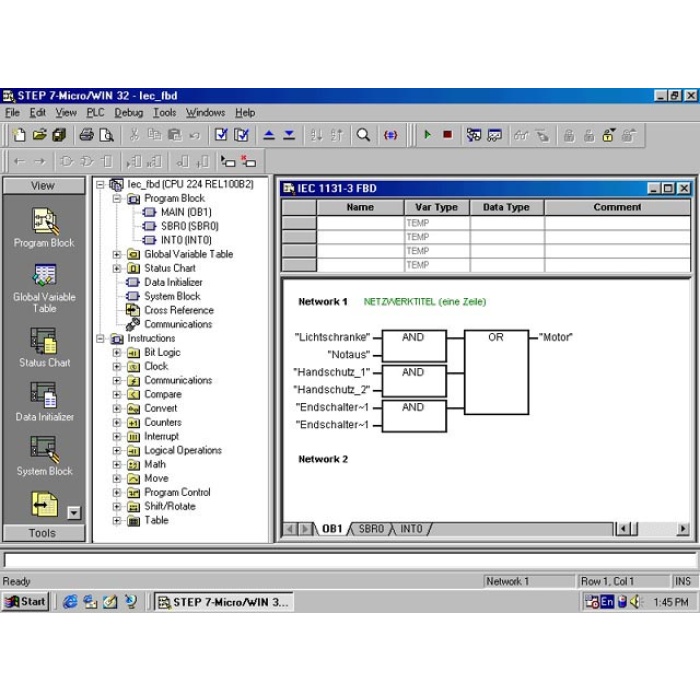Switch to the SBR0 editor tab
The width and height of the screenshot is (700, 700).
(371, 529)
